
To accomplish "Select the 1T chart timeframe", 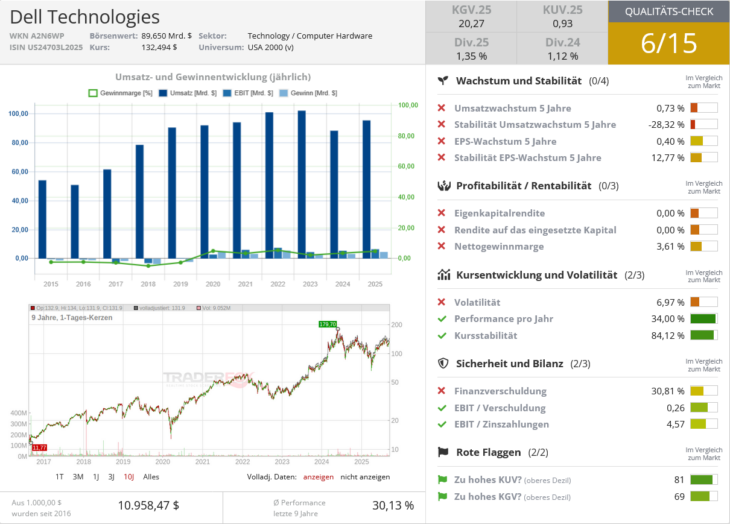I will pos(59,477).
